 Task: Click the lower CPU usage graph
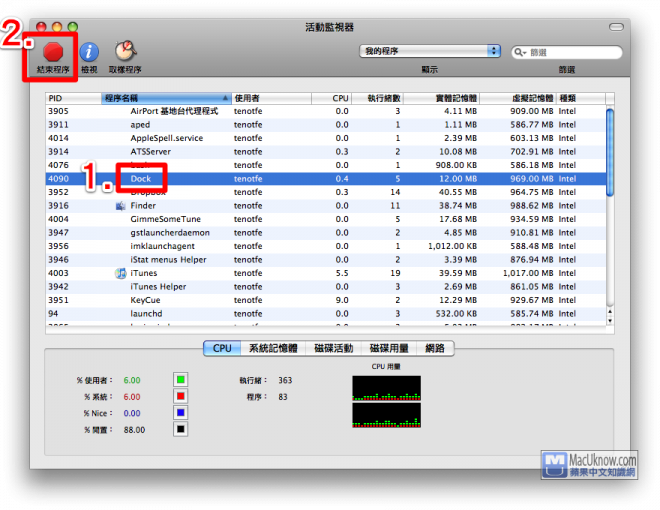(386, 415)
